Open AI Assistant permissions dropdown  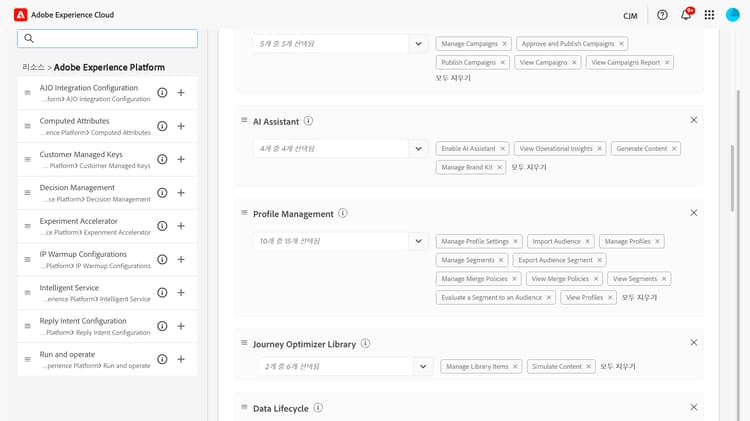[419, 149]
